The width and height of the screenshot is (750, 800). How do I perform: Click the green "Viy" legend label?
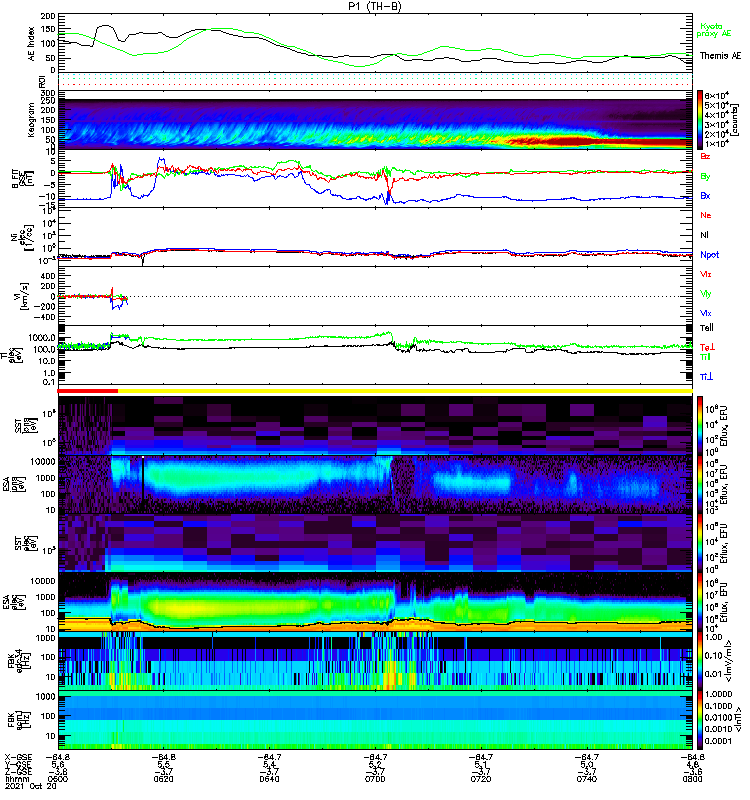pyautogui.click(x=705, y=294)
